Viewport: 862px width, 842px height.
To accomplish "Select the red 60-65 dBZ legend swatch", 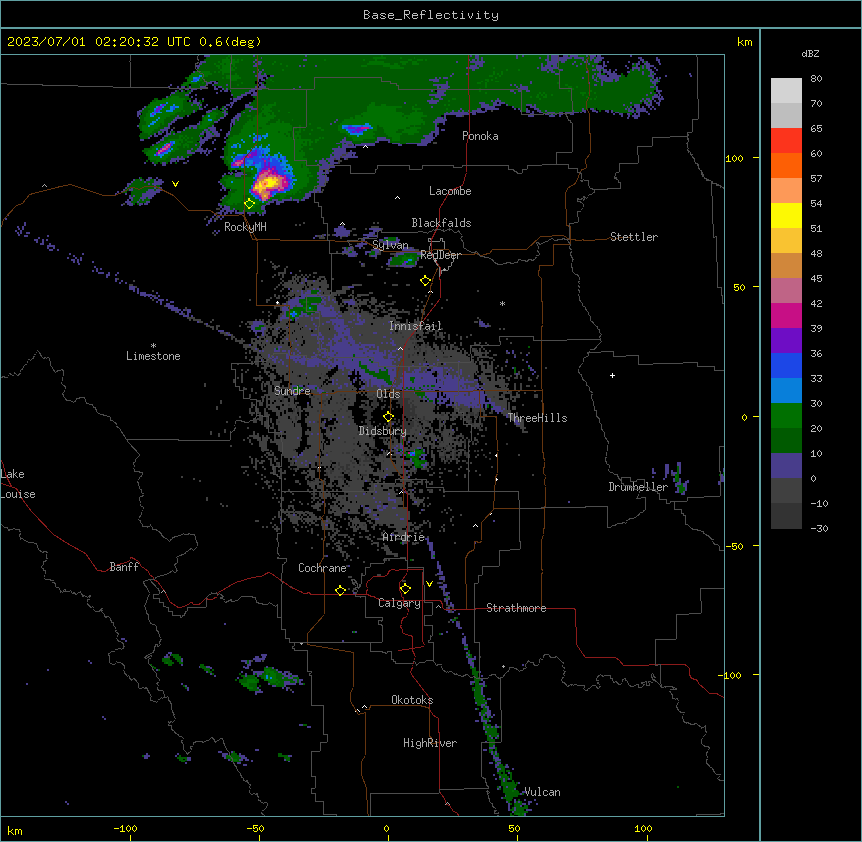I will [786, 141].
